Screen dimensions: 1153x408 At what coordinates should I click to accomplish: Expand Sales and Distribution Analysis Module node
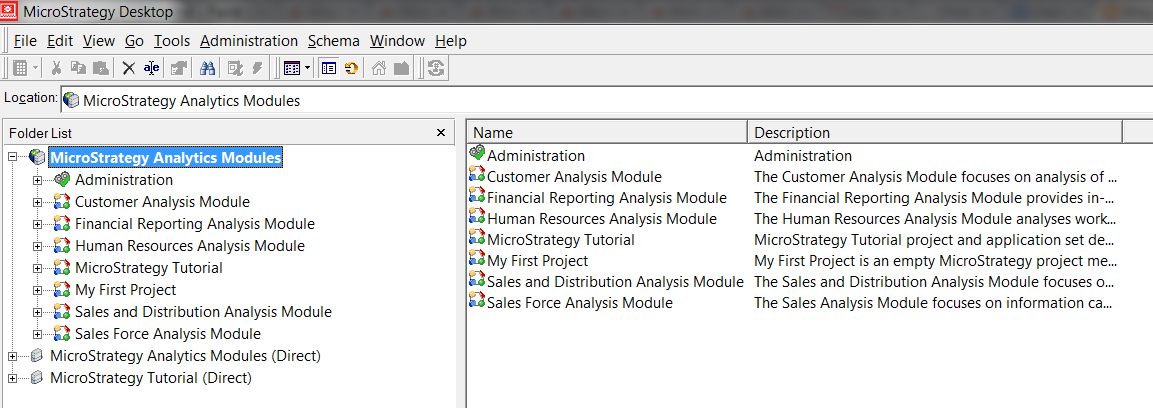click(38, 312)
